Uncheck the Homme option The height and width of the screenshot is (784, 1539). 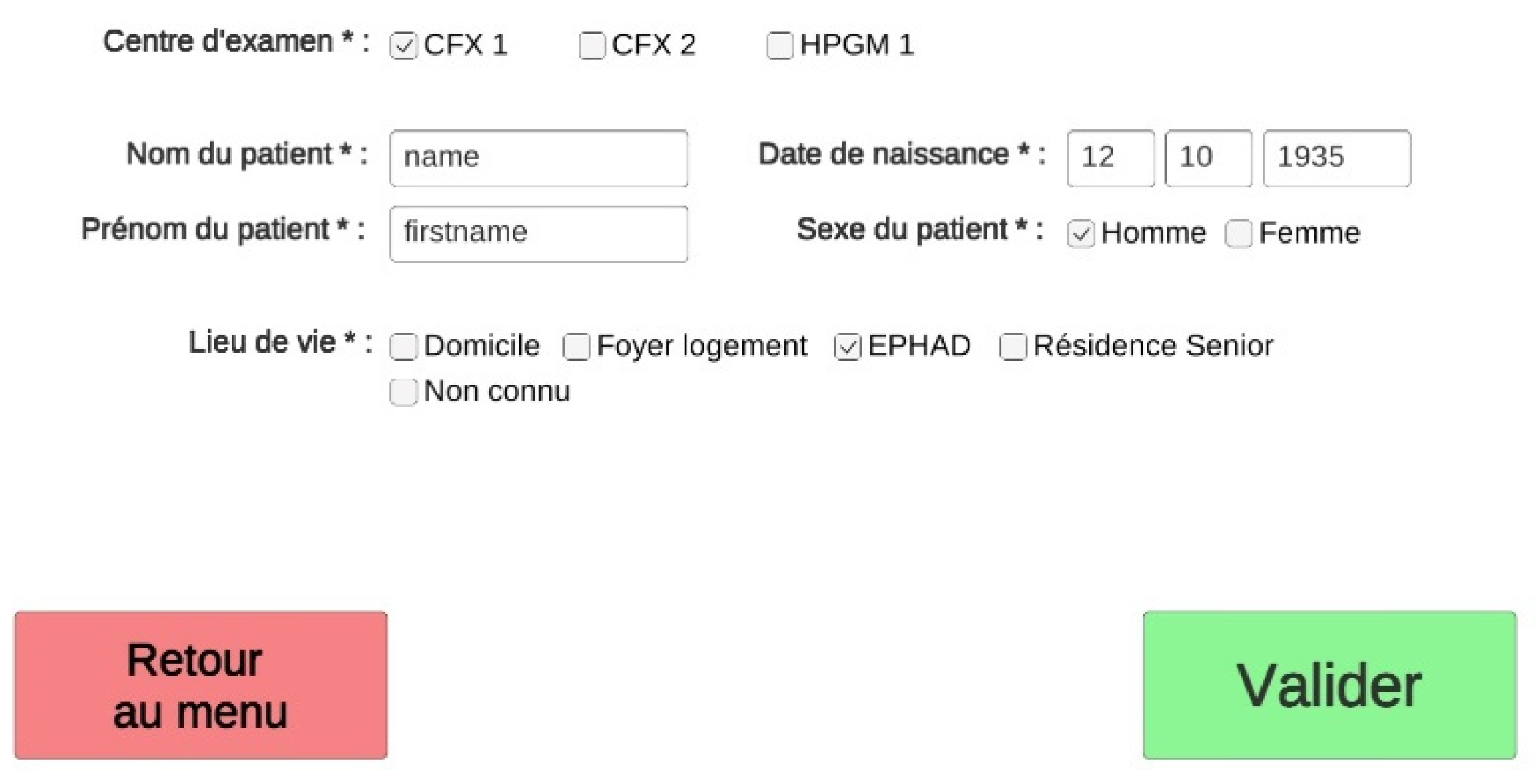pyautogui.click(x=1082, y=233)
